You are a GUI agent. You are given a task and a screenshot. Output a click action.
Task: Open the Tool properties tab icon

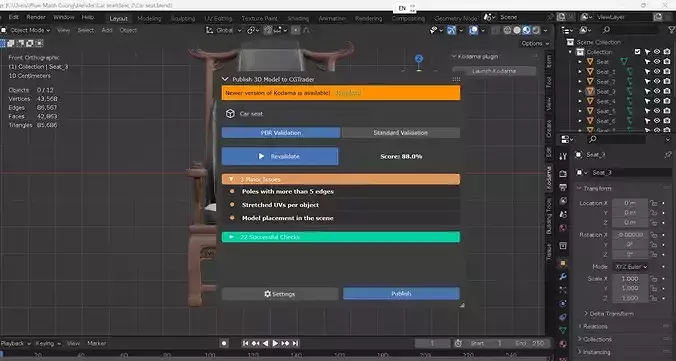pos(563,157)
